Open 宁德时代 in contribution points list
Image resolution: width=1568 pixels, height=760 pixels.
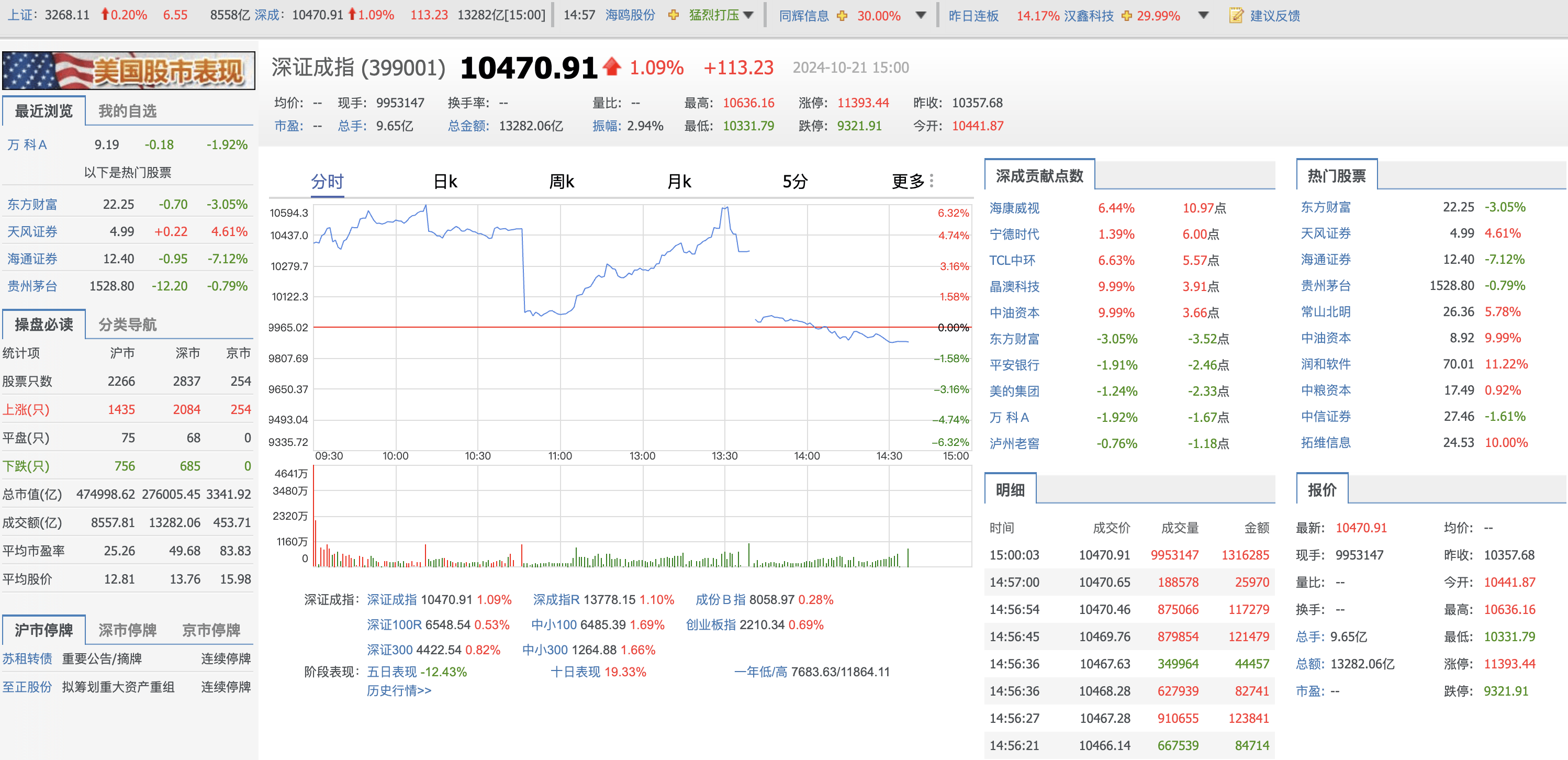coord(1014,234)
